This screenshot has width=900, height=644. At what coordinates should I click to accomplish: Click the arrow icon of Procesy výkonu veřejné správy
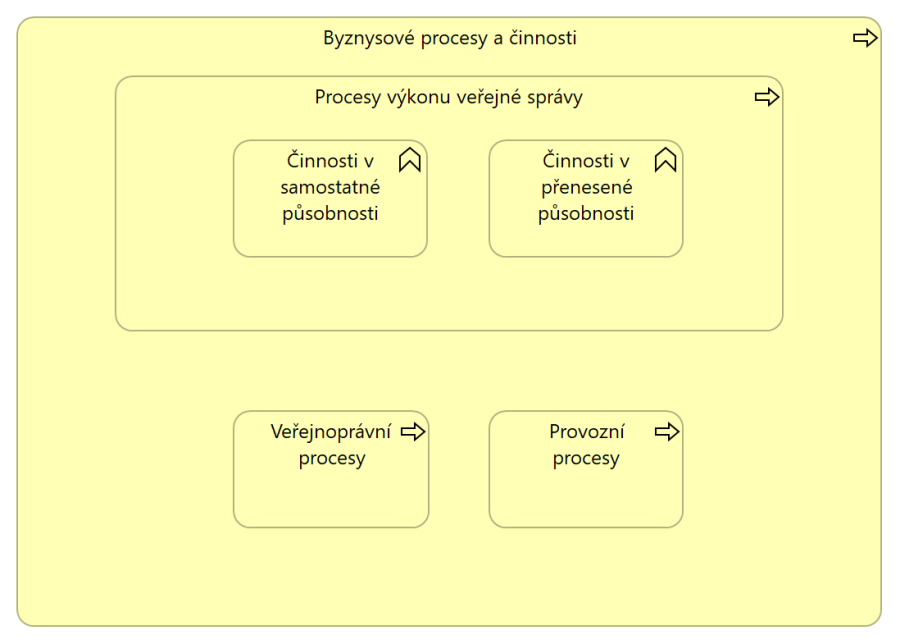[x=766, y=97]
